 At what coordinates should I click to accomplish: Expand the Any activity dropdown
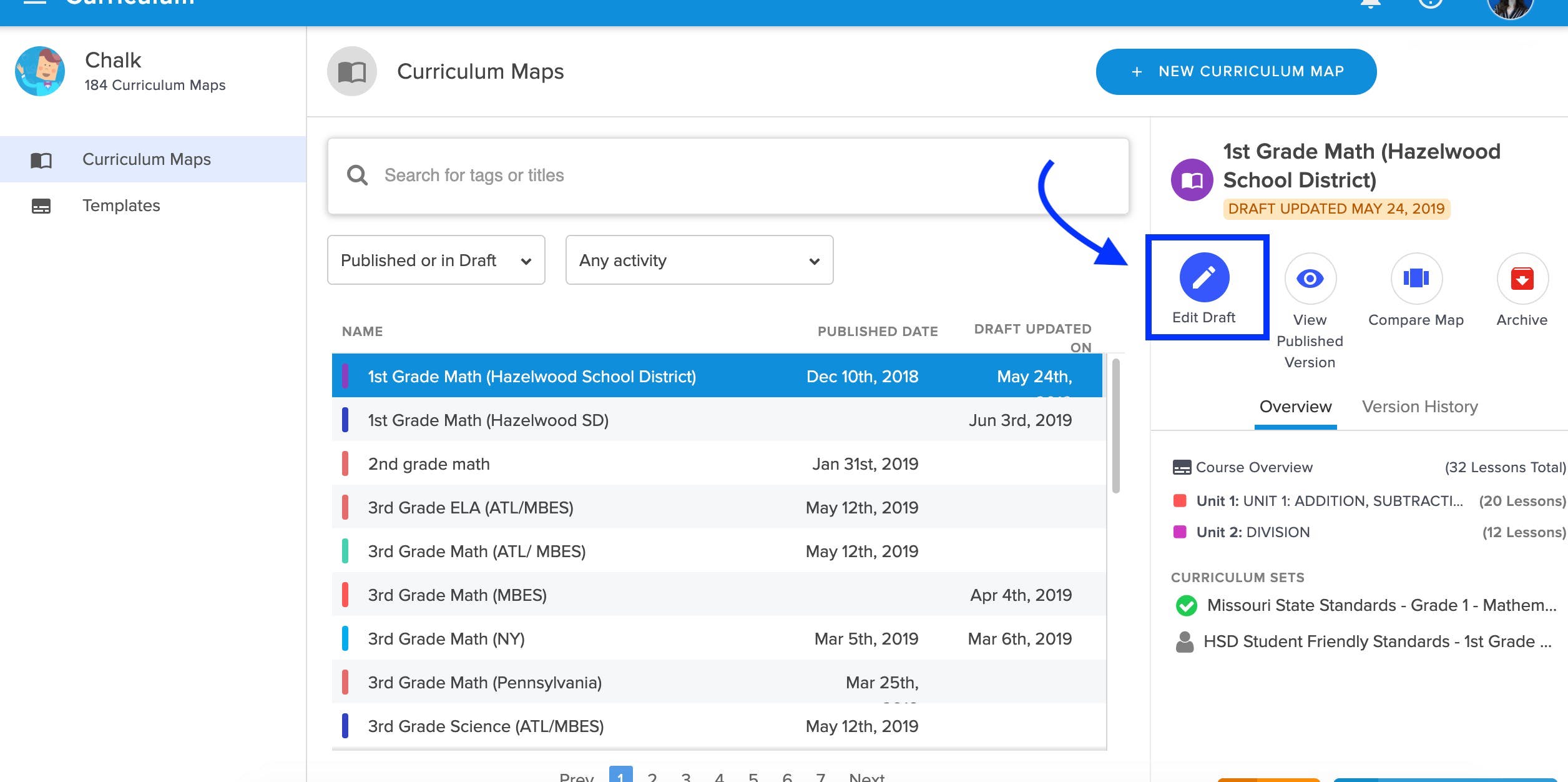(699, 260)
